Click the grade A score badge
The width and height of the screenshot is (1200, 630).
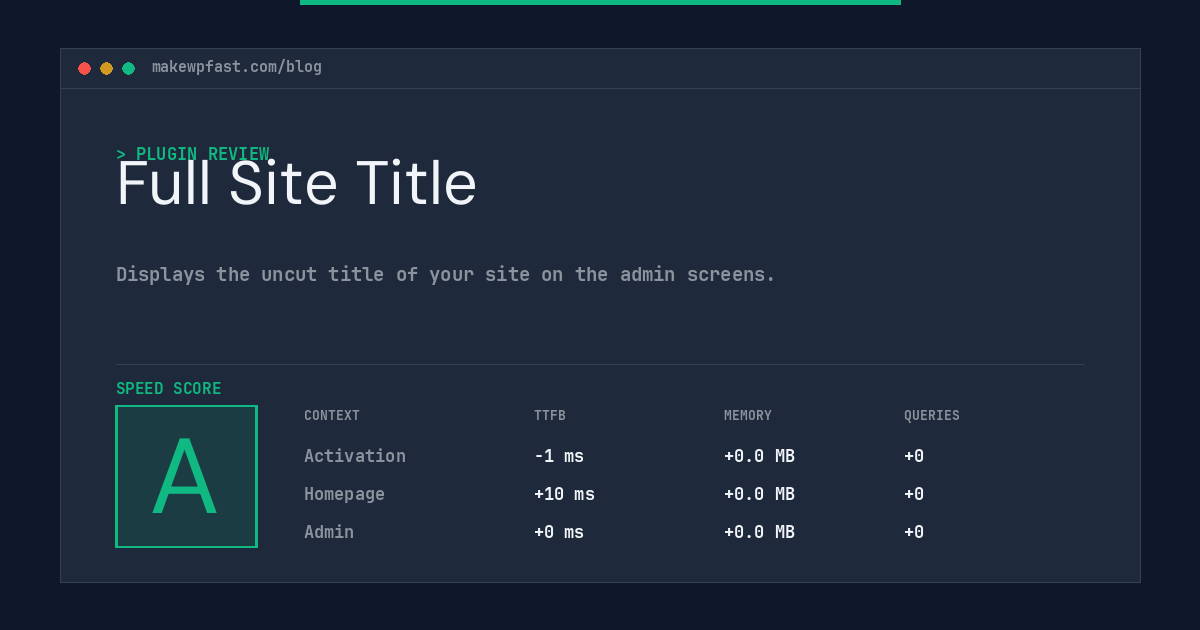tap(186, 476)
